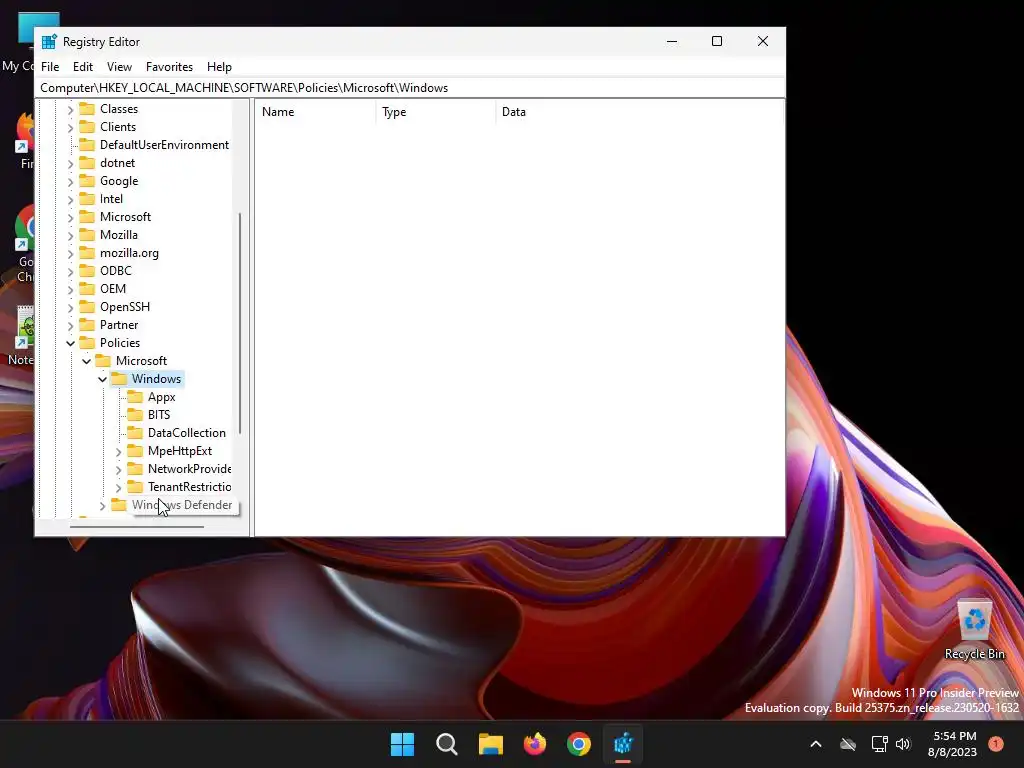Open the Help menu
The width and height of the screenshot is (1024, 768).
click(x=219, y=67)
